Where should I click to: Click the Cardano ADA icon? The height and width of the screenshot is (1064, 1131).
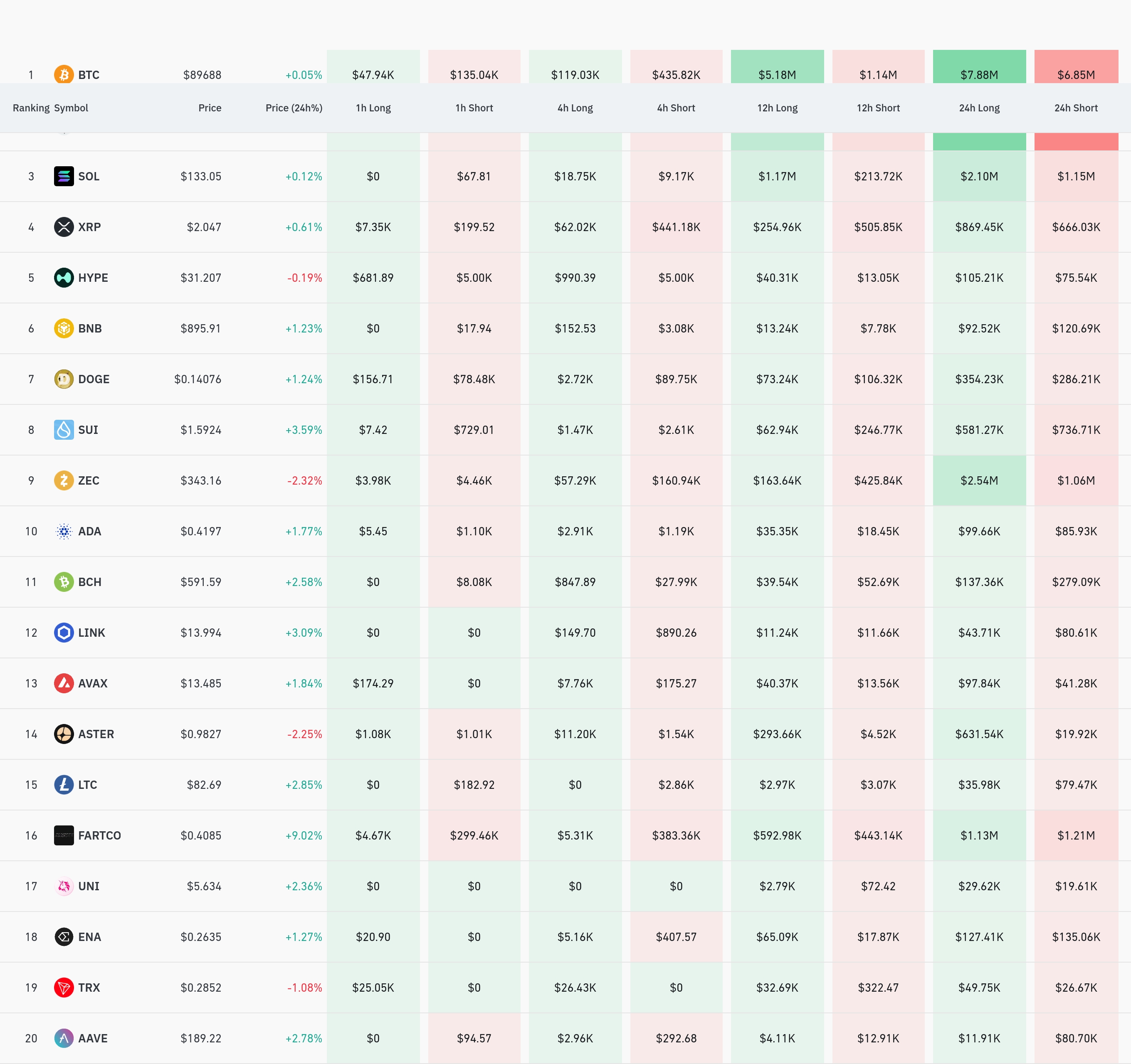pos(64,531)
